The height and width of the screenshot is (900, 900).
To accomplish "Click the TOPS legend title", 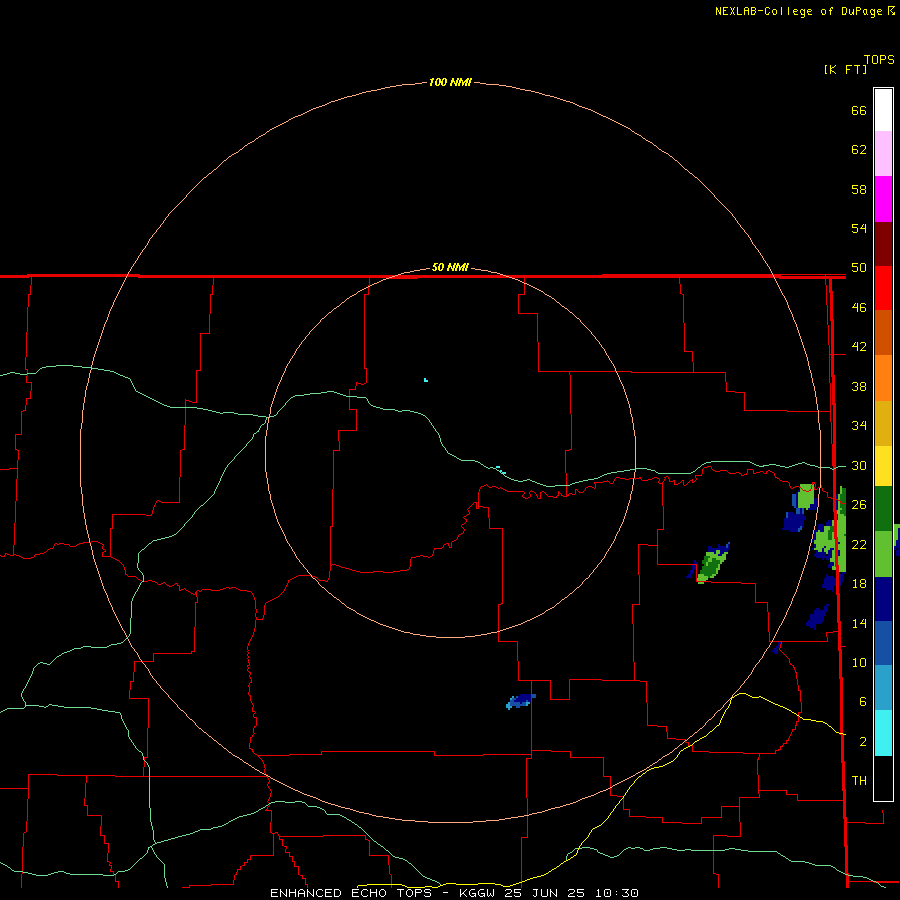I will [x=879, y=59].
